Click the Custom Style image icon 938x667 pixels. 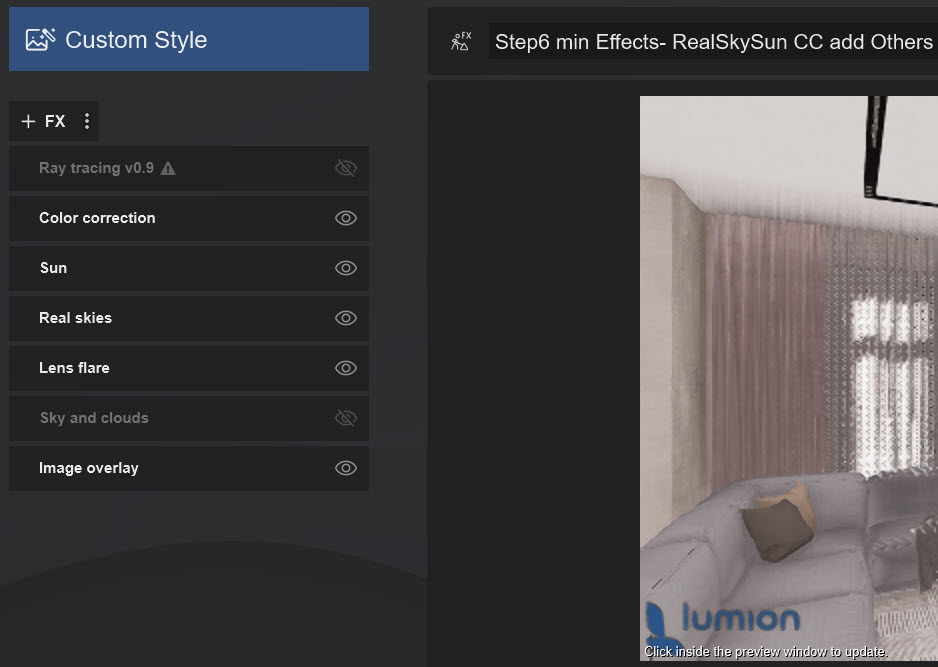(40, 40)
